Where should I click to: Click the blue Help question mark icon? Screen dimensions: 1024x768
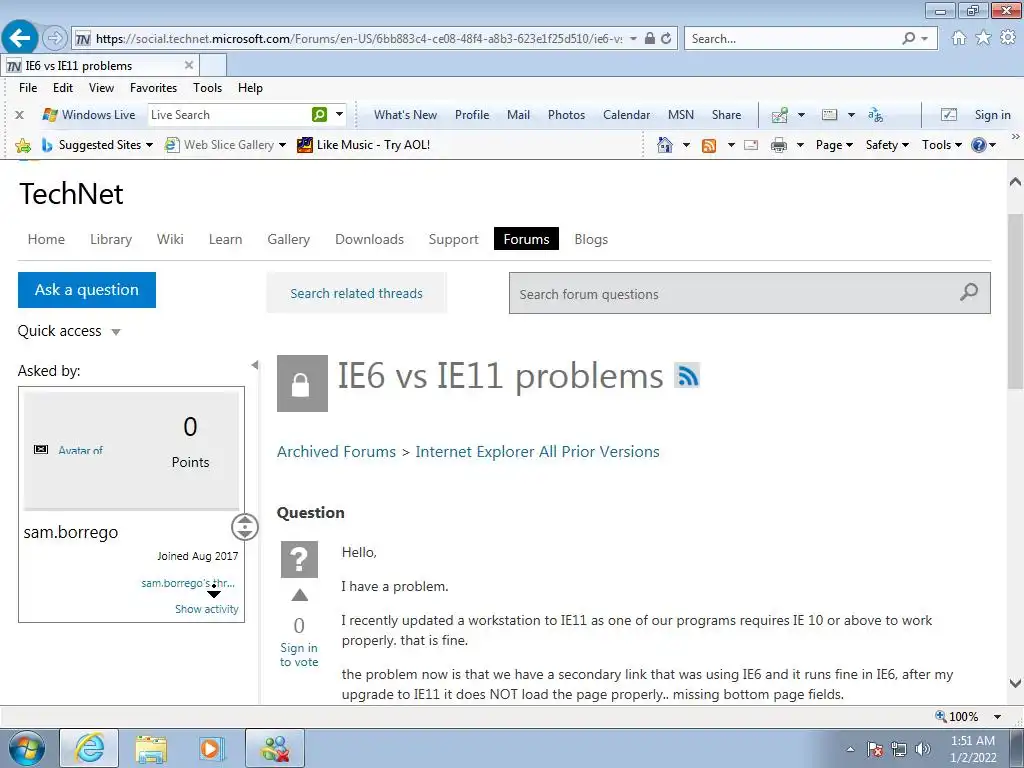pyautogui.click(x=978, y=145)
